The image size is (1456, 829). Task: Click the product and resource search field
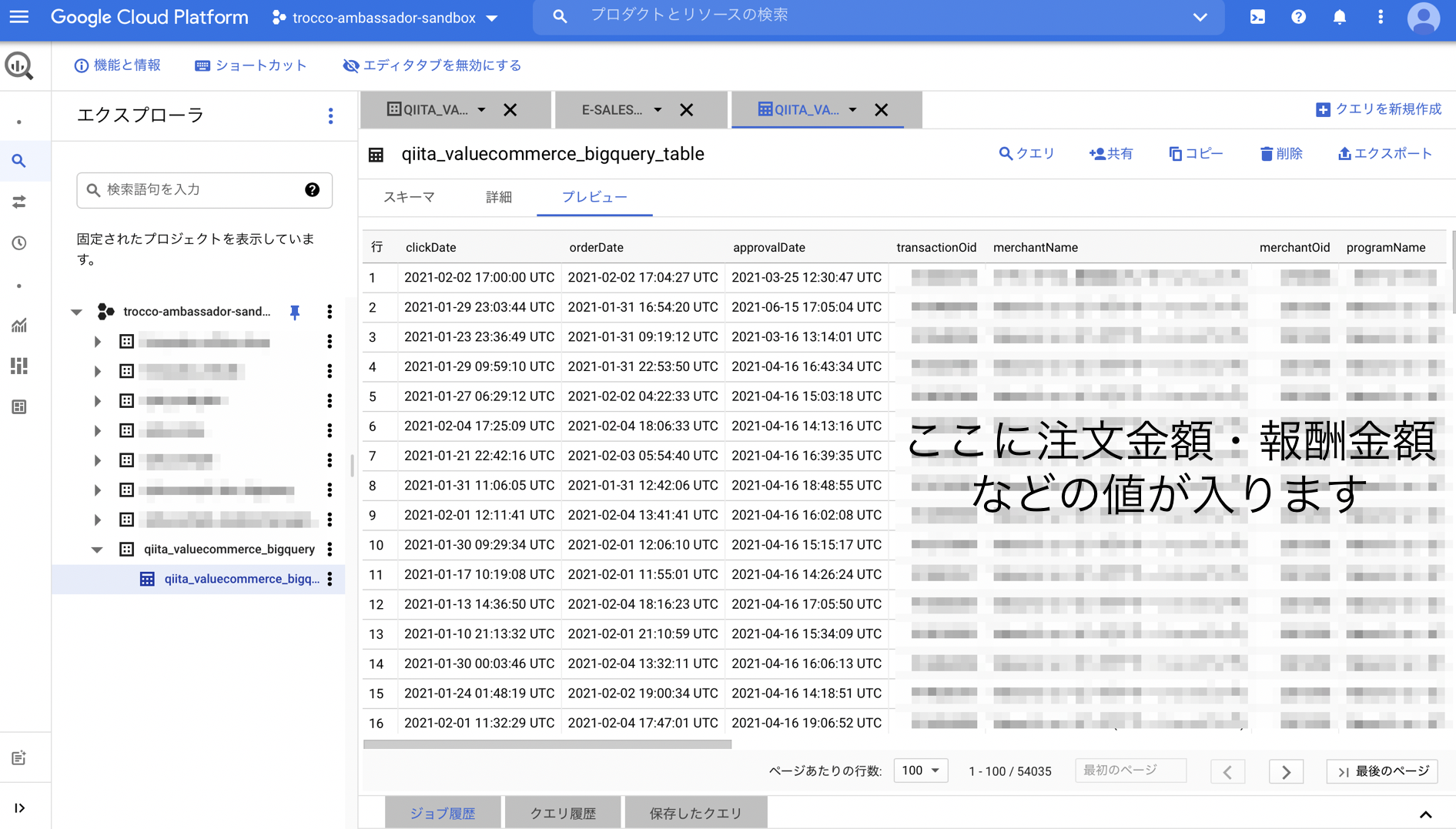point(878,16)
